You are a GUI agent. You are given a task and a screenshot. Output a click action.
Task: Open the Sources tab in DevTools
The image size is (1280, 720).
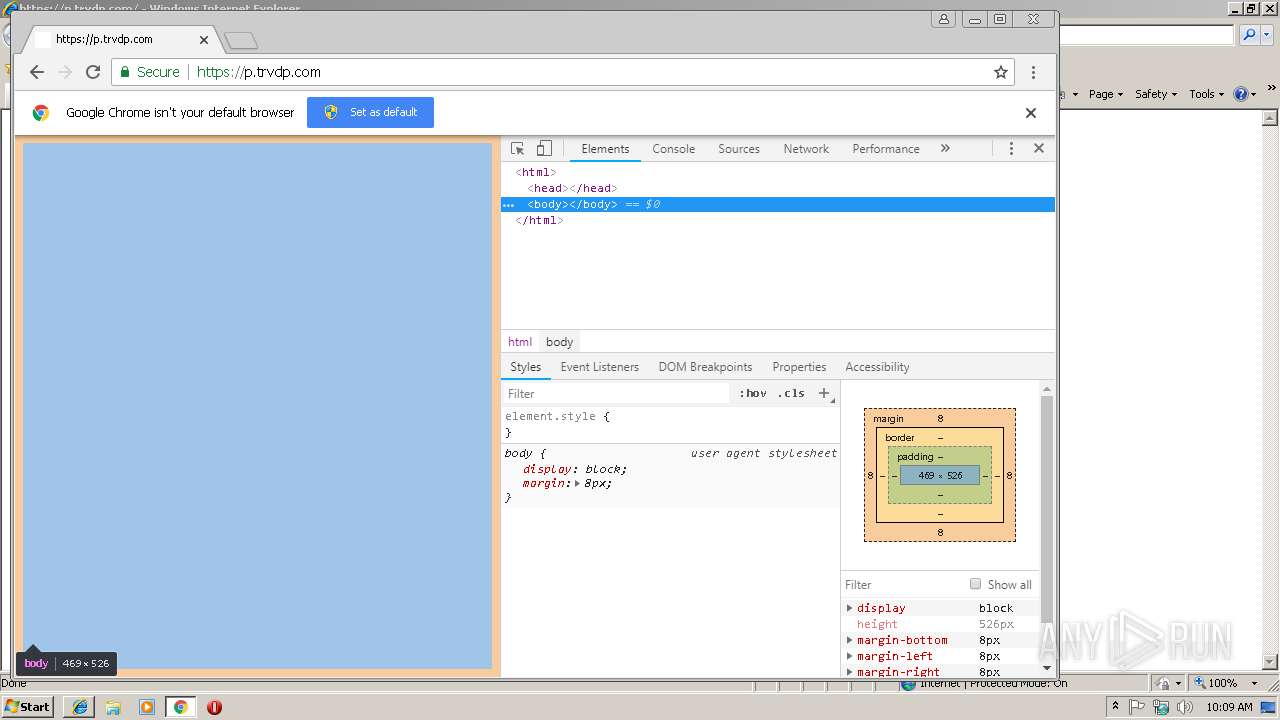pos(739,148)
